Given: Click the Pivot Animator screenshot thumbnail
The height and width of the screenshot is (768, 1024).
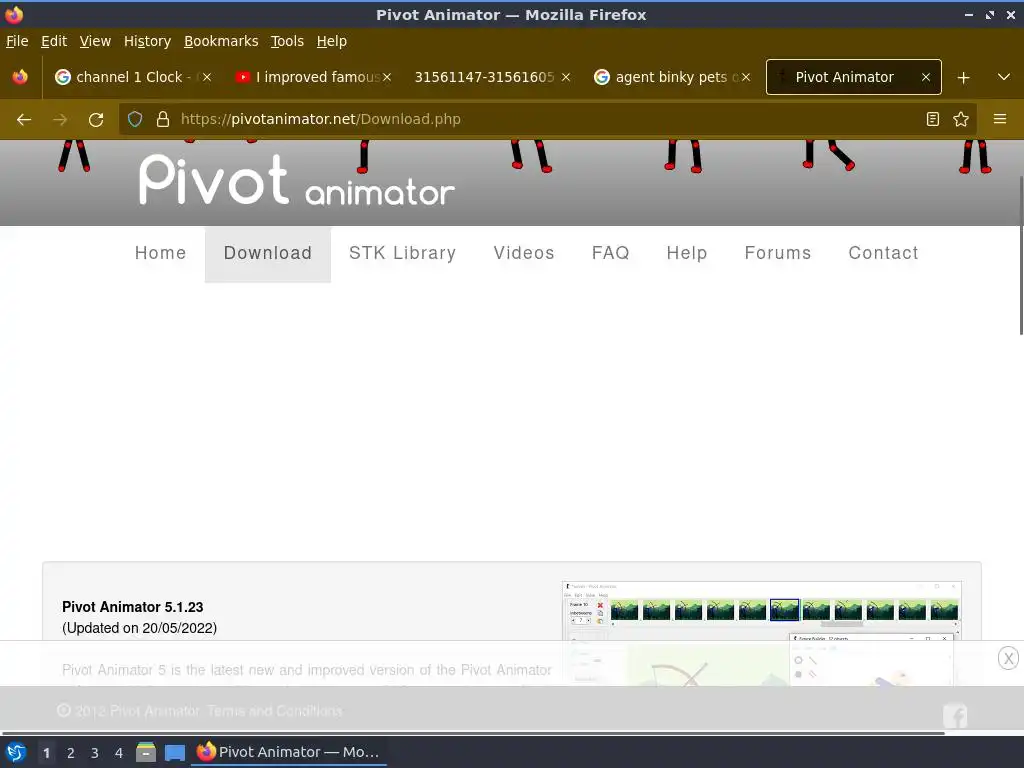Looking at the screenshot, I should pyautogui.click(x=761, y=633).
